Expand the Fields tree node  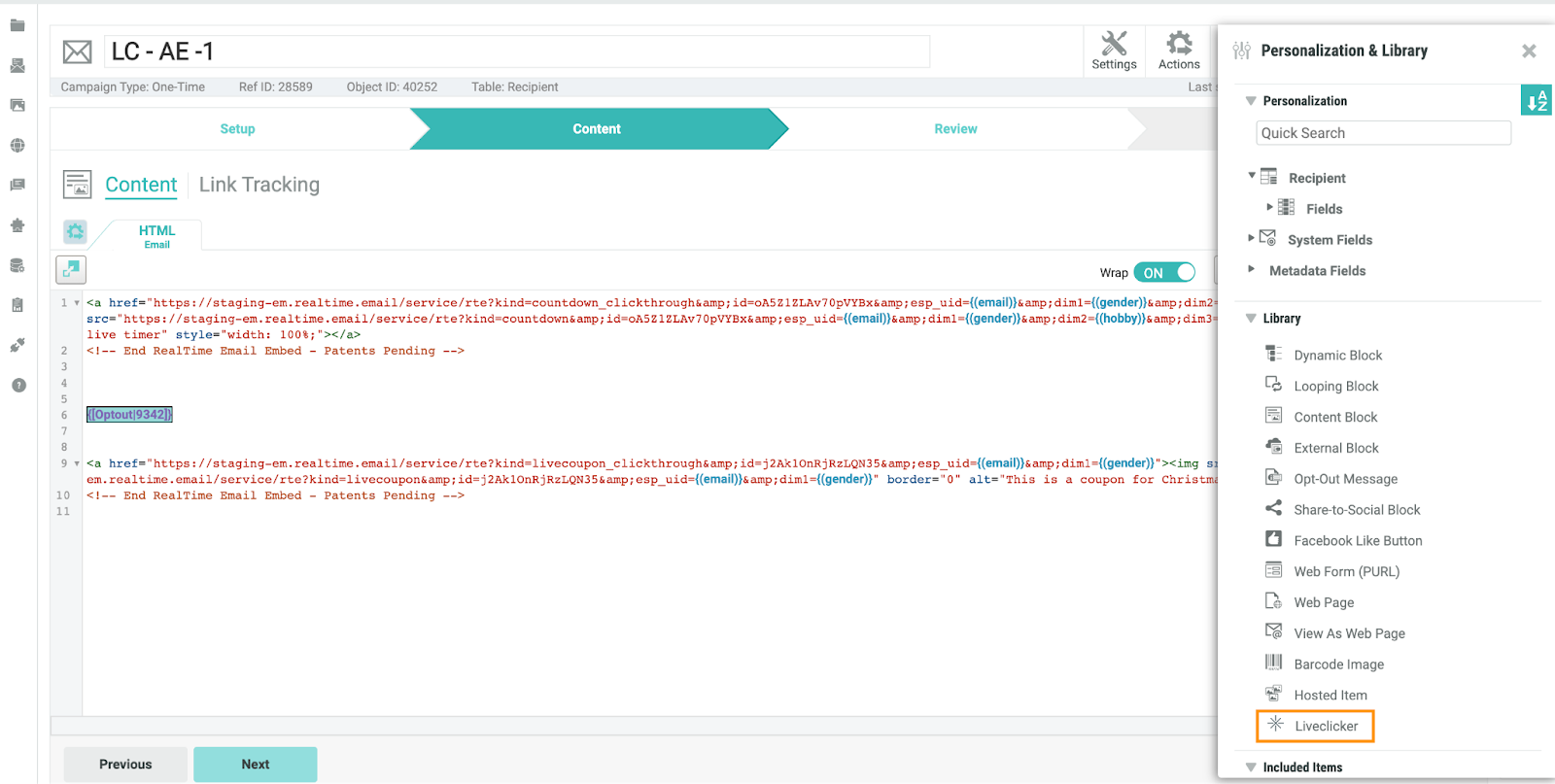pyautogui.click(x=1269, y=208)
